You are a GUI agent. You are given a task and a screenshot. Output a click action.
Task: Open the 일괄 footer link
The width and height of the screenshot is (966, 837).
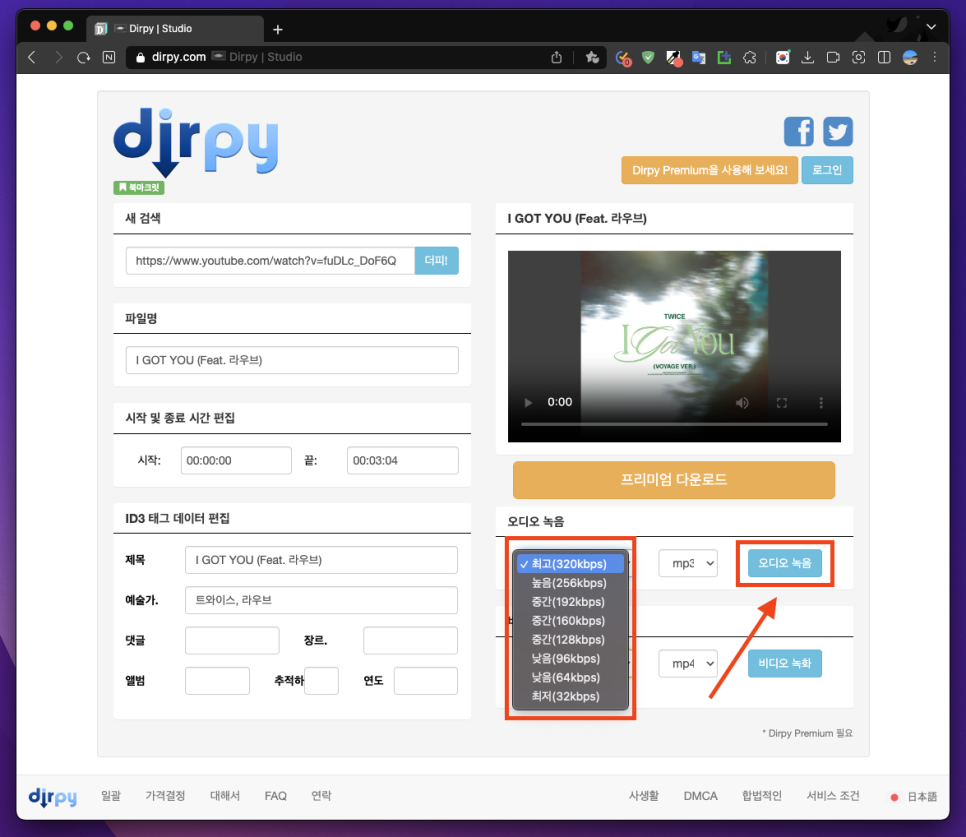click(x=111, y=796)
